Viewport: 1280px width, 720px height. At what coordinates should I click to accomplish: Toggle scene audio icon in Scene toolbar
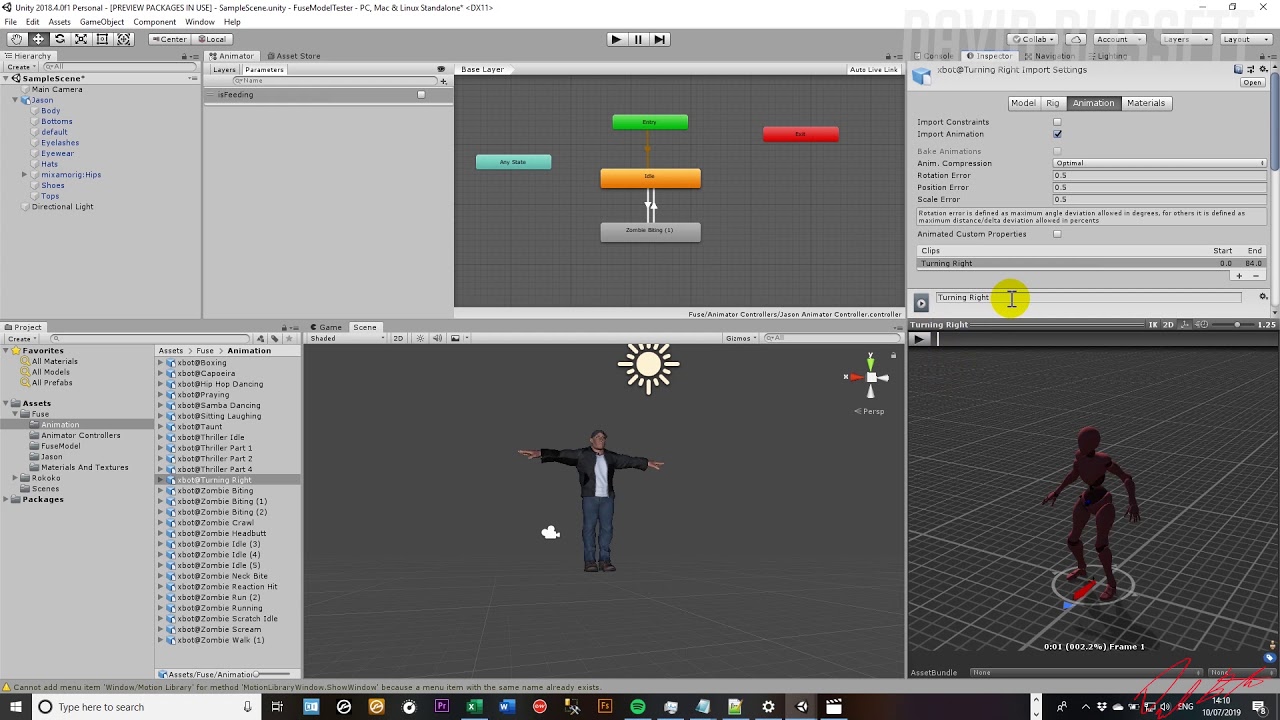pyautogui.click(x=437, y=338)
